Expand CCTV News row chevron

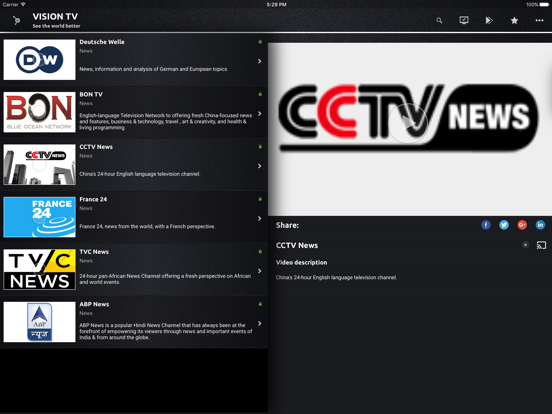pyautogui.click(x=259, y=166)
